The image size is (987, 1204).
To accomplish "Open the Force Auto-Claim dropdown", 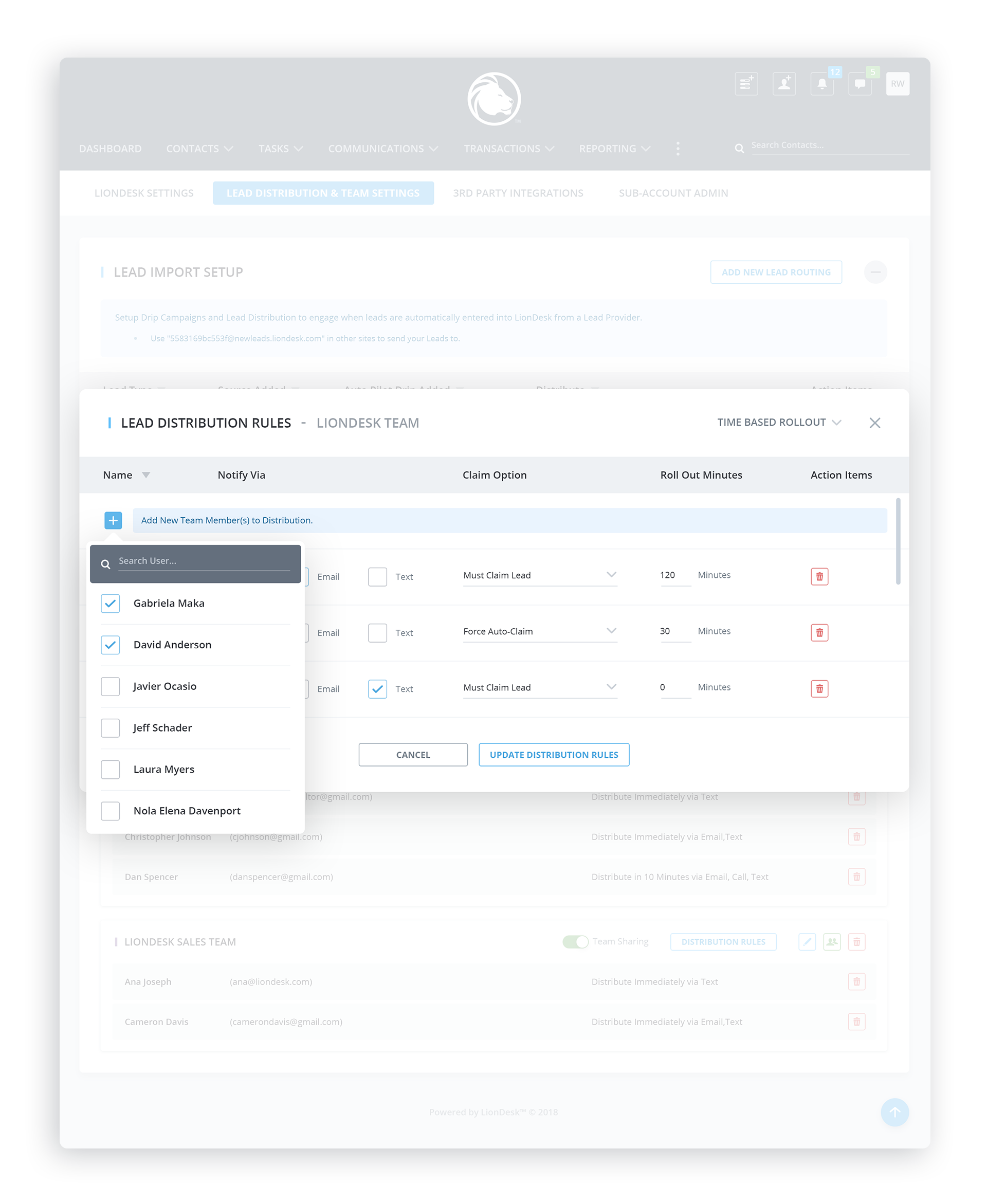I will click(x=540, y=631).
